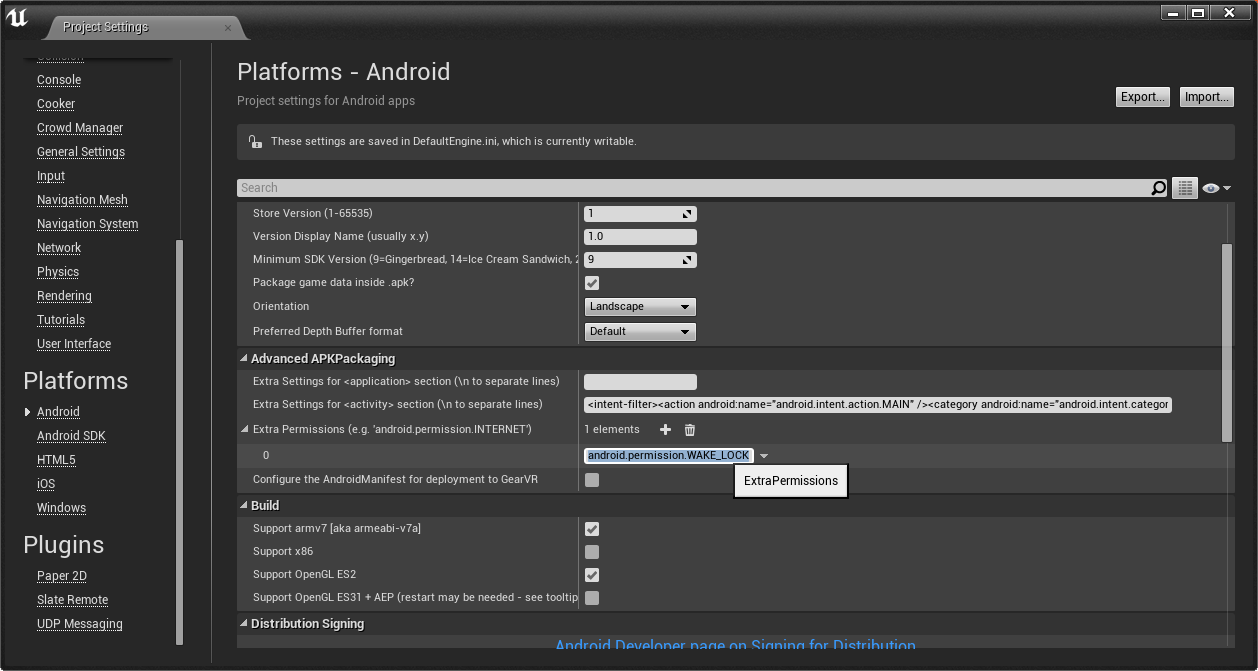The image size is (1258, 671).
Task: Open Rendering settings in sidebar
Action: pos(64,296)
